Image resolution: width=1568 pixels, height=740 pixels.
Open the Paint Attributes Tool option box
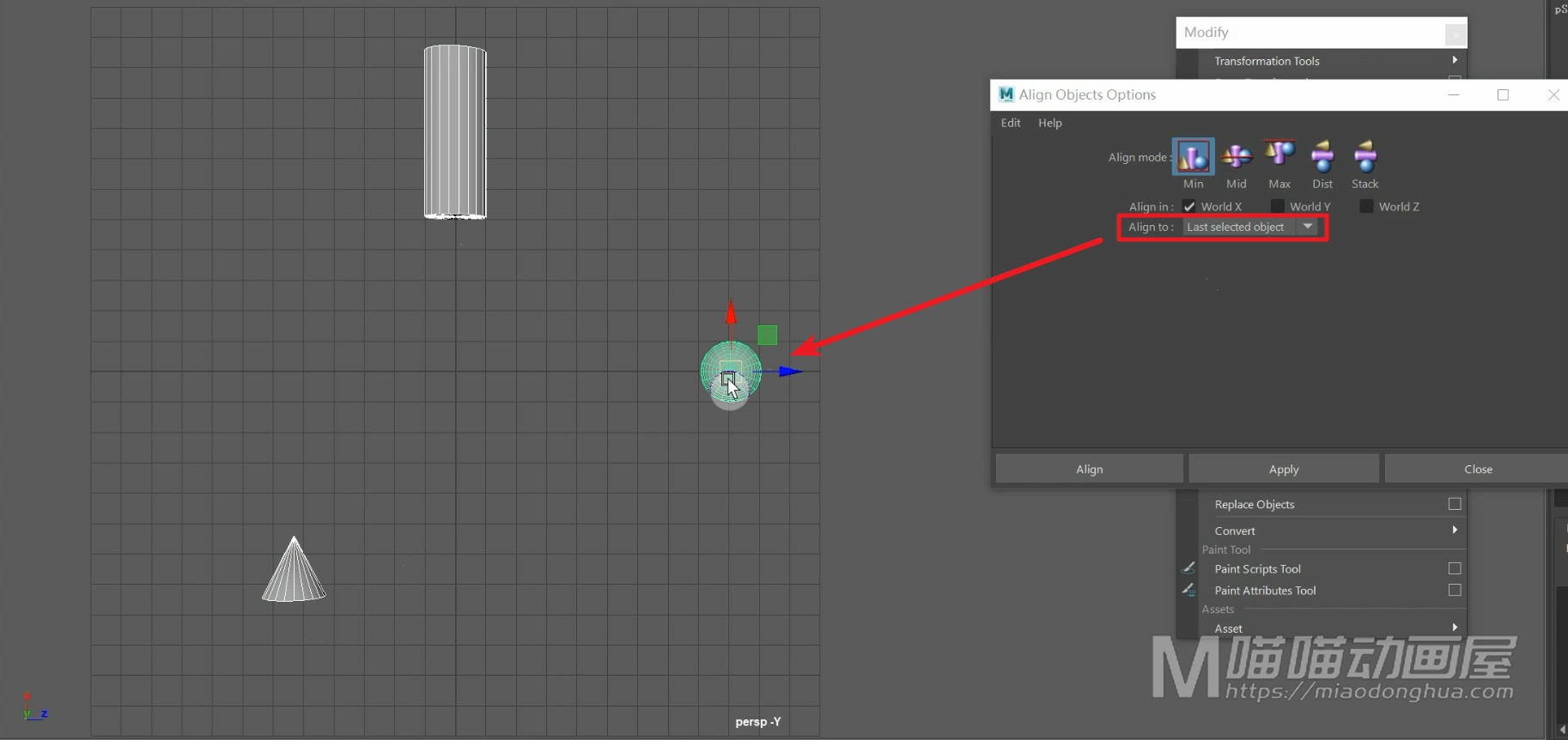(1455, 590)
